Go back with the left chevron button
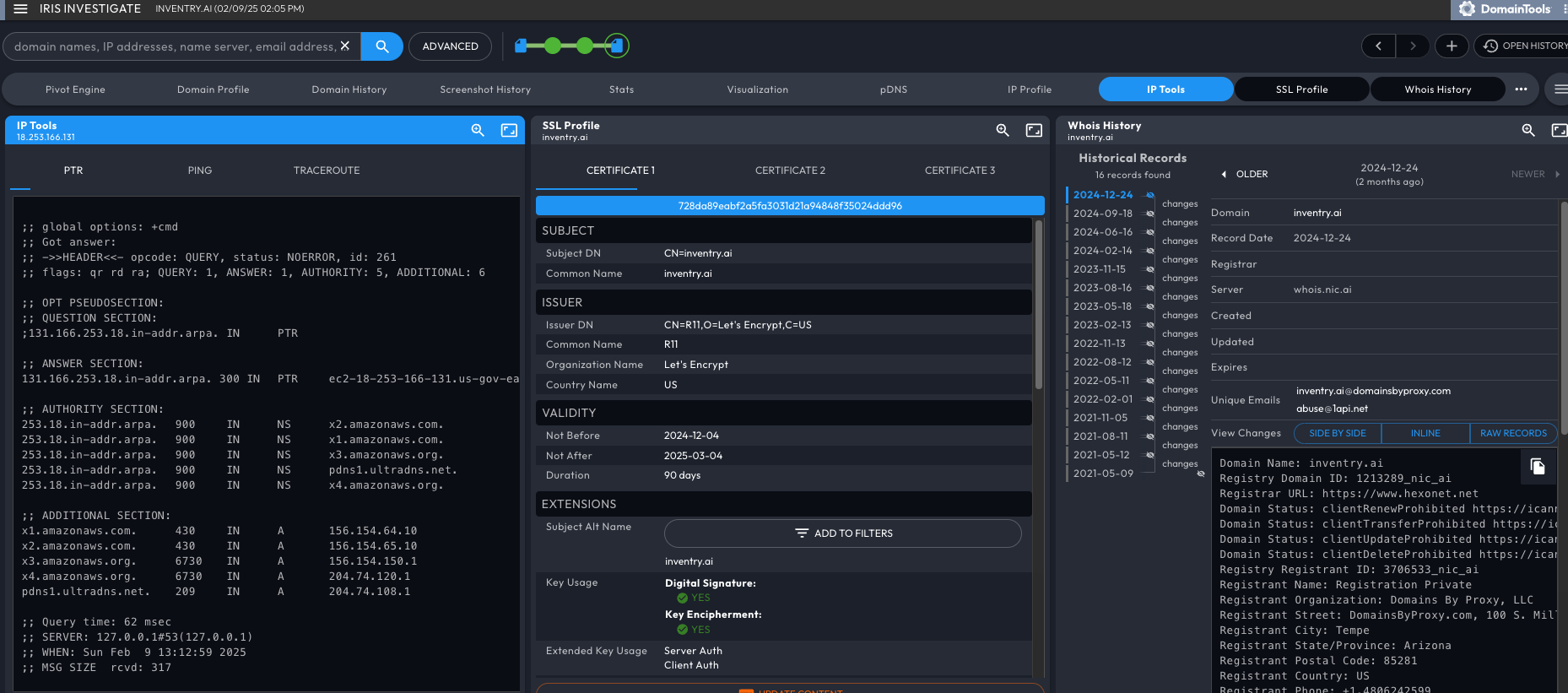The height and width of the screenshot is (693, 1568). point(1378,46)
